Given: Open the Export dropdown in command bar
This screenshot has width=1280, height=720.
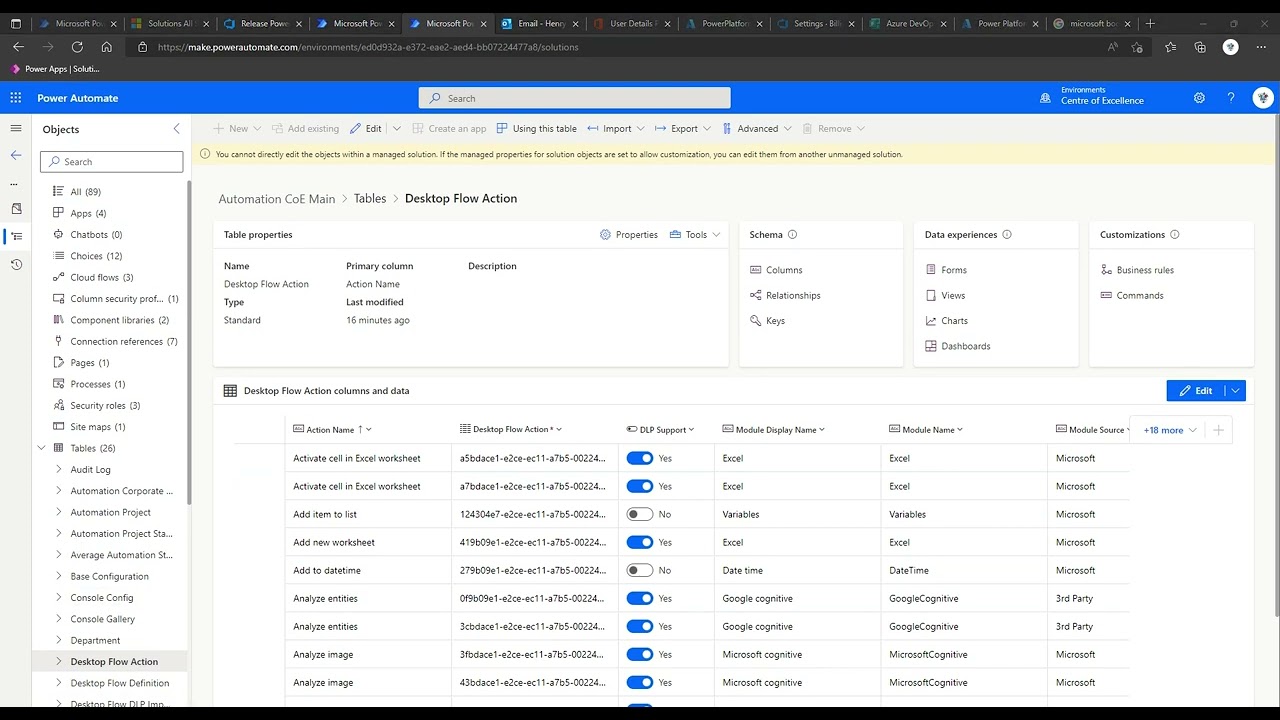Looking at the screenshot, I should pyautogui.click(x=683, y=129).
